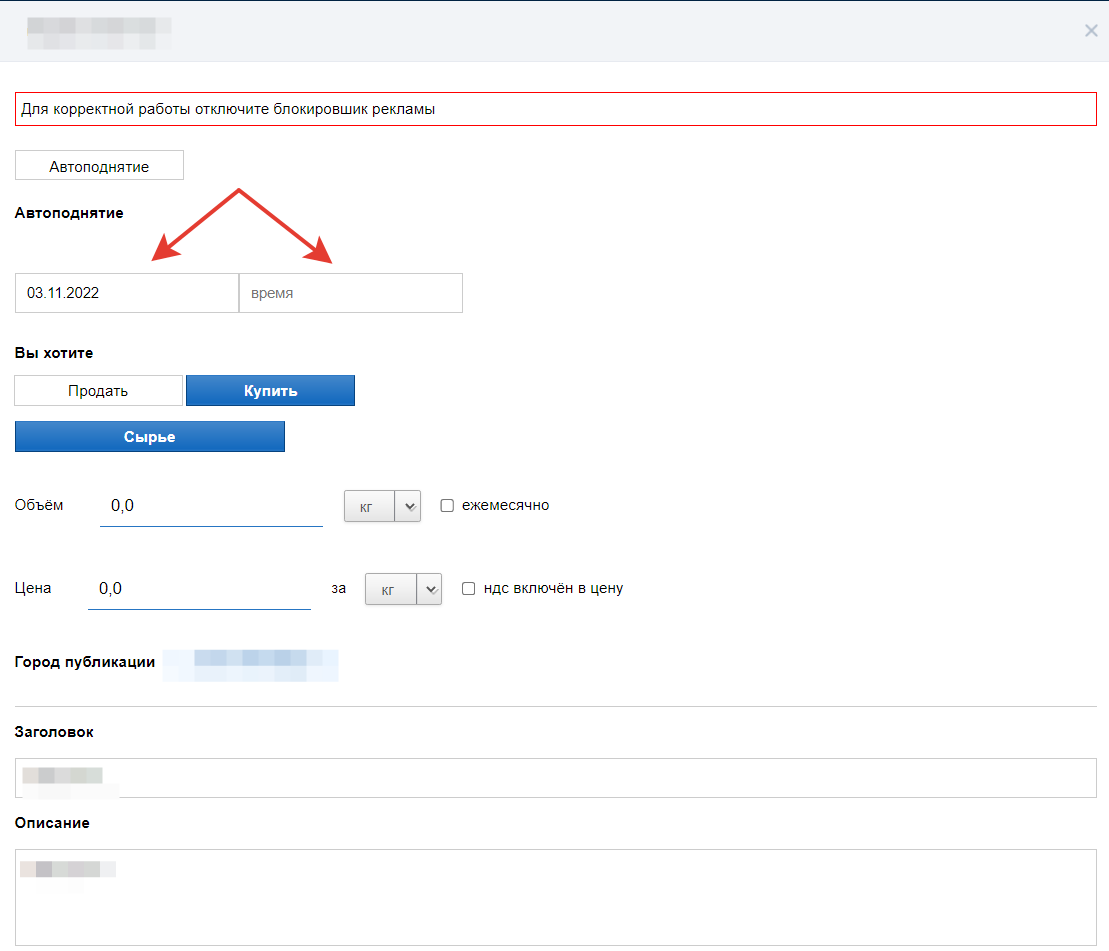This screenshot has width=1109, height=951.
Task: Click the Вы хотите heading text
Action: (54, 353)
